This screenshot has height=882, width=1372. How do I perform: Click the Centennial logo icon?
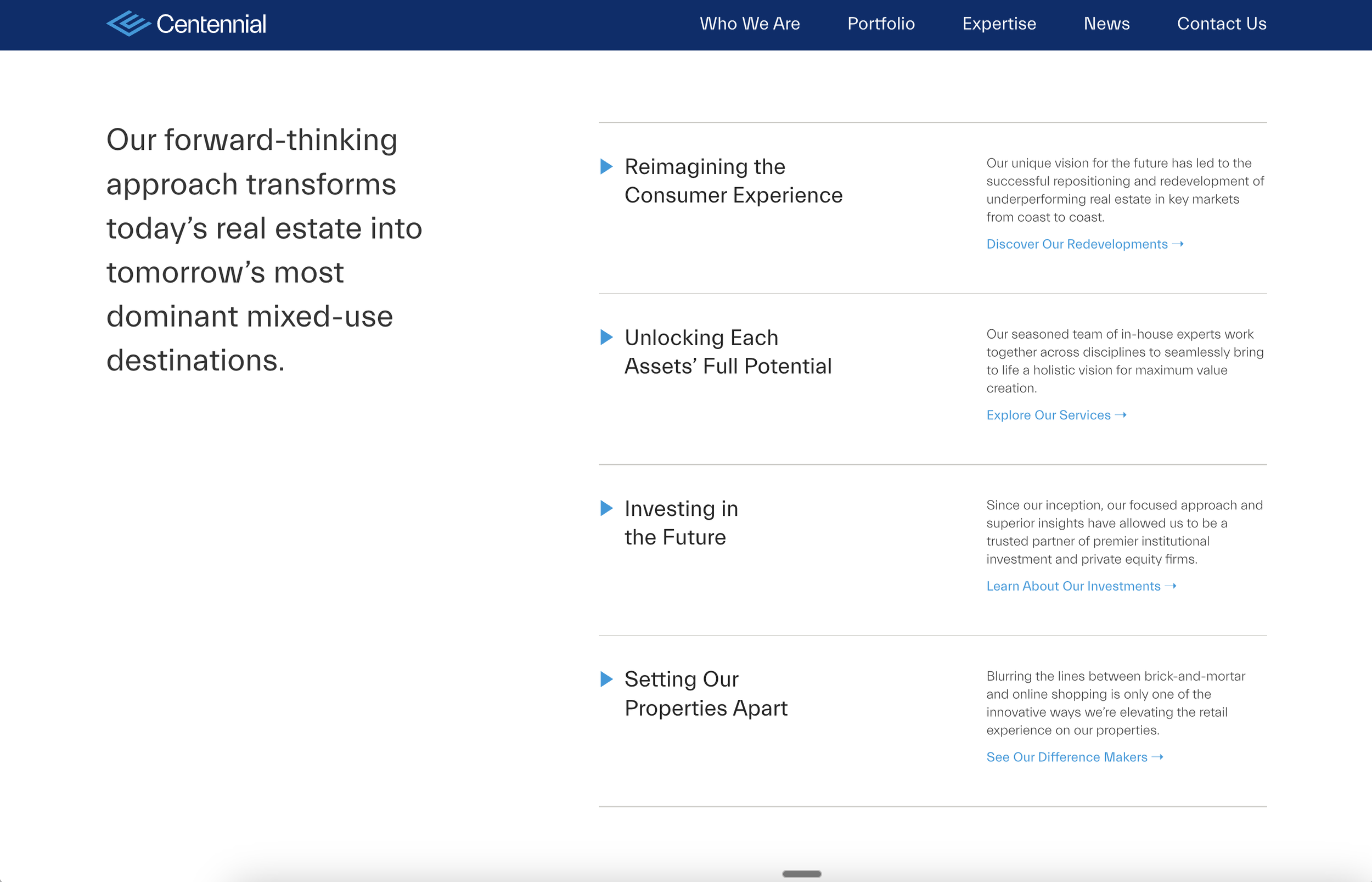[x=128, y=24]
